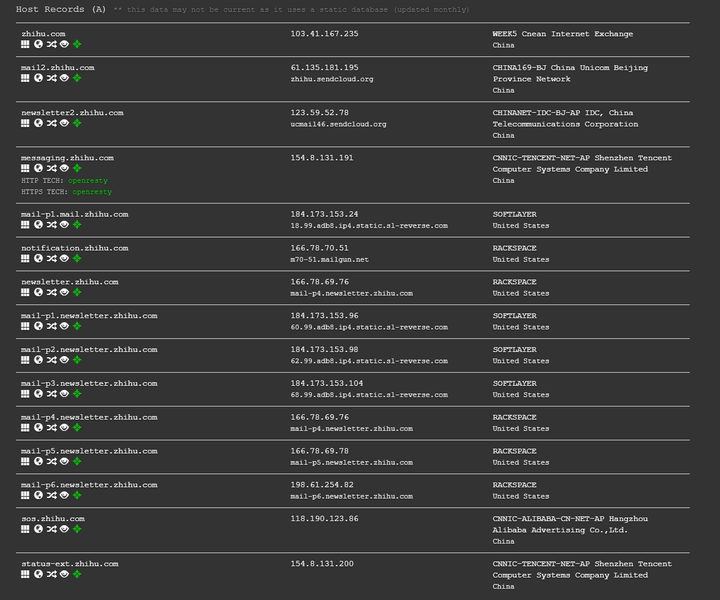Click the green crosshair icon under notification.zhihu.com

point(77,258)
